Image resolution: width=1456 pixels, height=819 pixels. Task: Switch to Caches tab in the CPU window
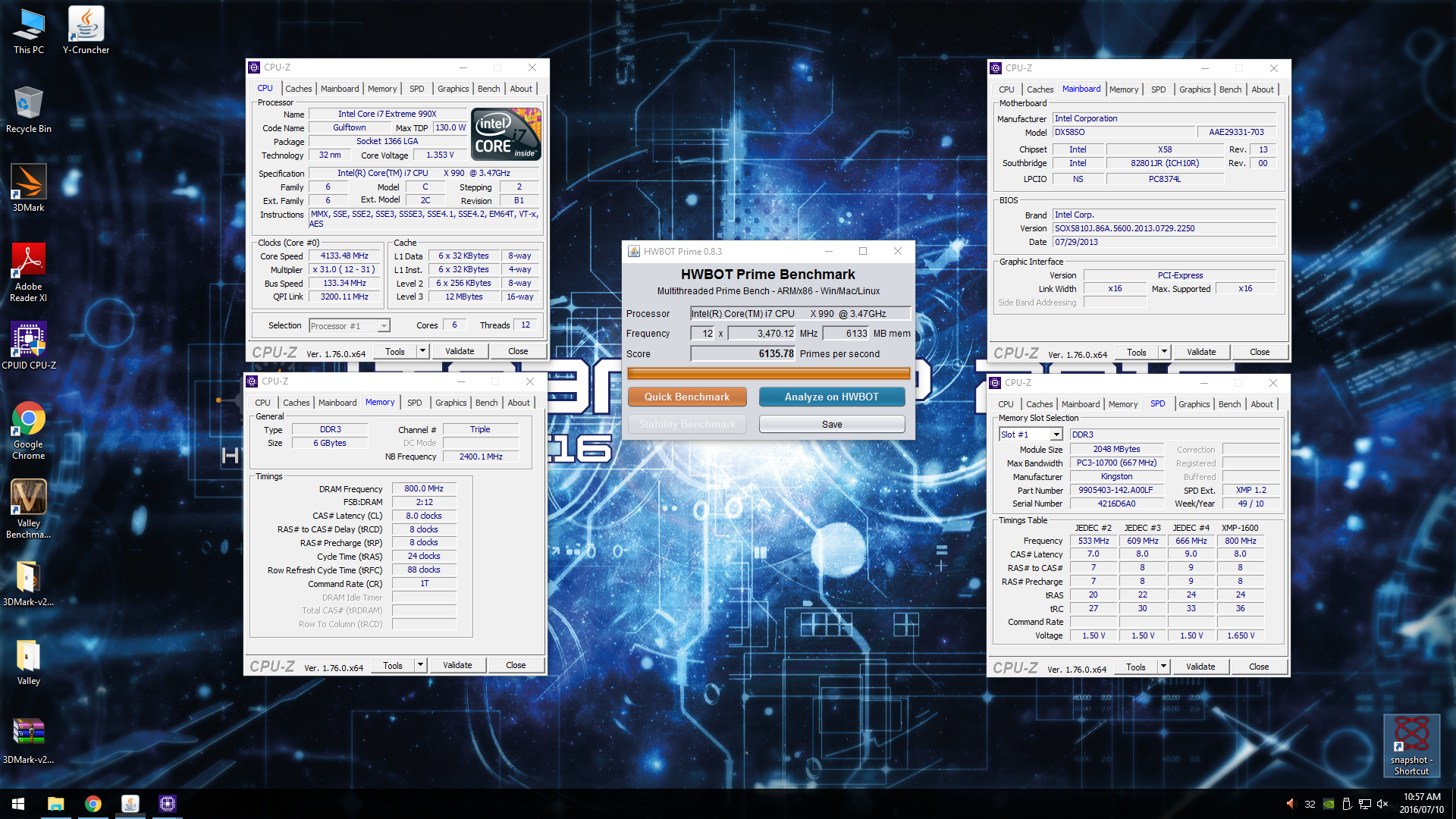tap(298, 89)
